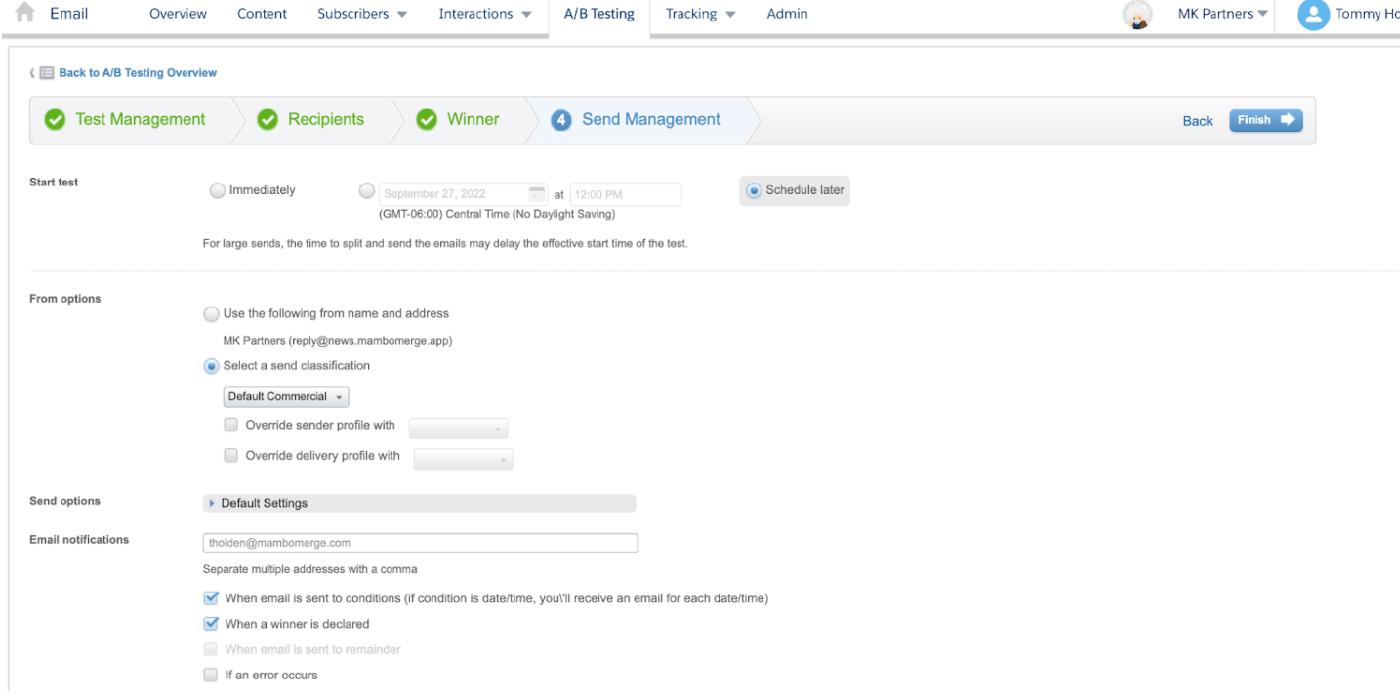The height and width of the screenshot is (697, 1400).
Task: Click the email notifications address field
Action: [x=420, y=543]
